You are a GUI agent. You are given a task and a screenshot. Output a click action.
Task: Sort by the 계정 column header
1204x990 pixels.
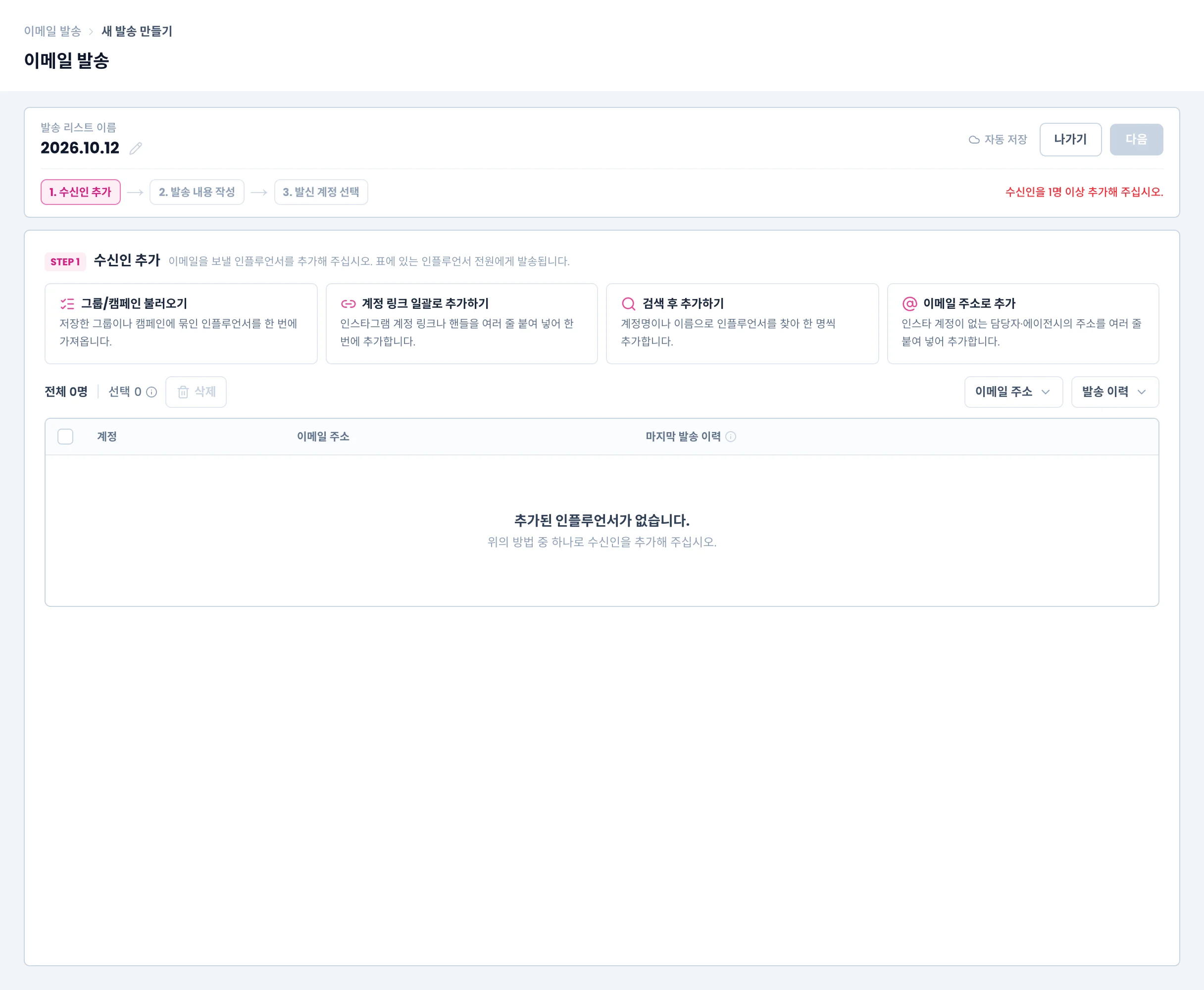coord(106,437)
